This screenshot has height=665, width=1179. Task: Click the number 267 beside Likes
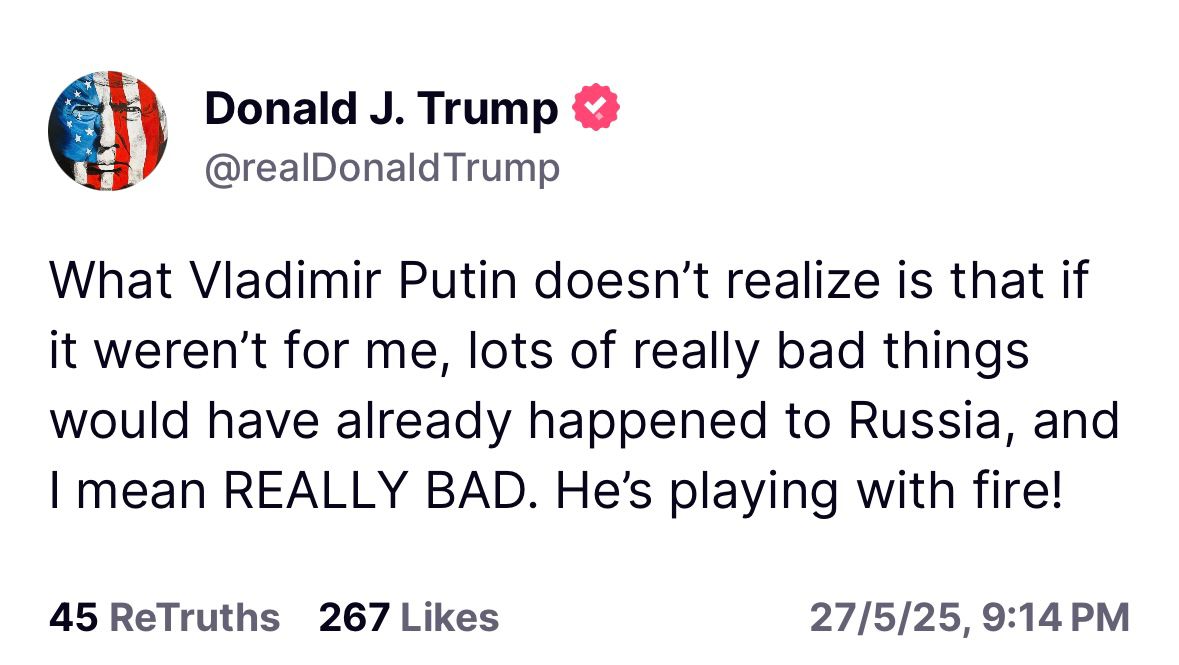click(354, 618)
